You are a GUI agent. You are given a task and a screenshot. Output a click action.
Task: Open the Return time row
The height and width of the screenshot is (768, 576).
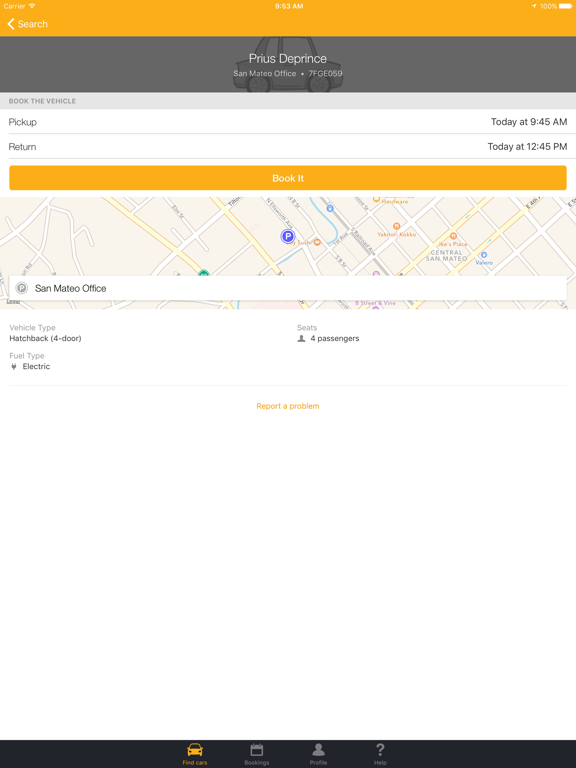coord(288,146)
